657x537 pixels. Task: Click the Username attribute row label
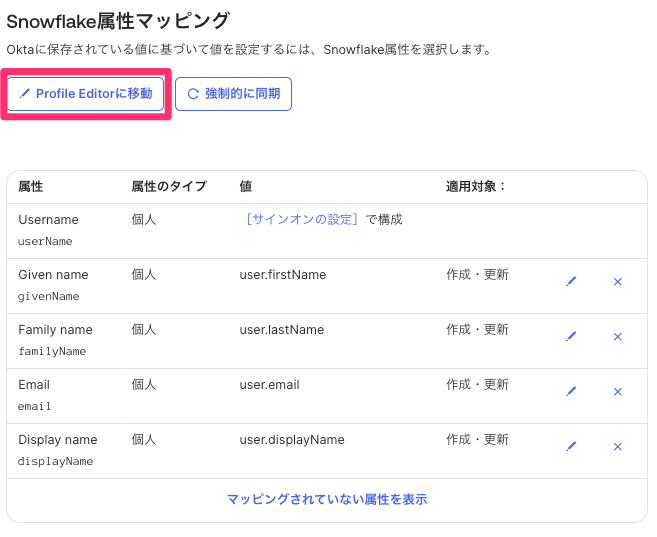48,219
